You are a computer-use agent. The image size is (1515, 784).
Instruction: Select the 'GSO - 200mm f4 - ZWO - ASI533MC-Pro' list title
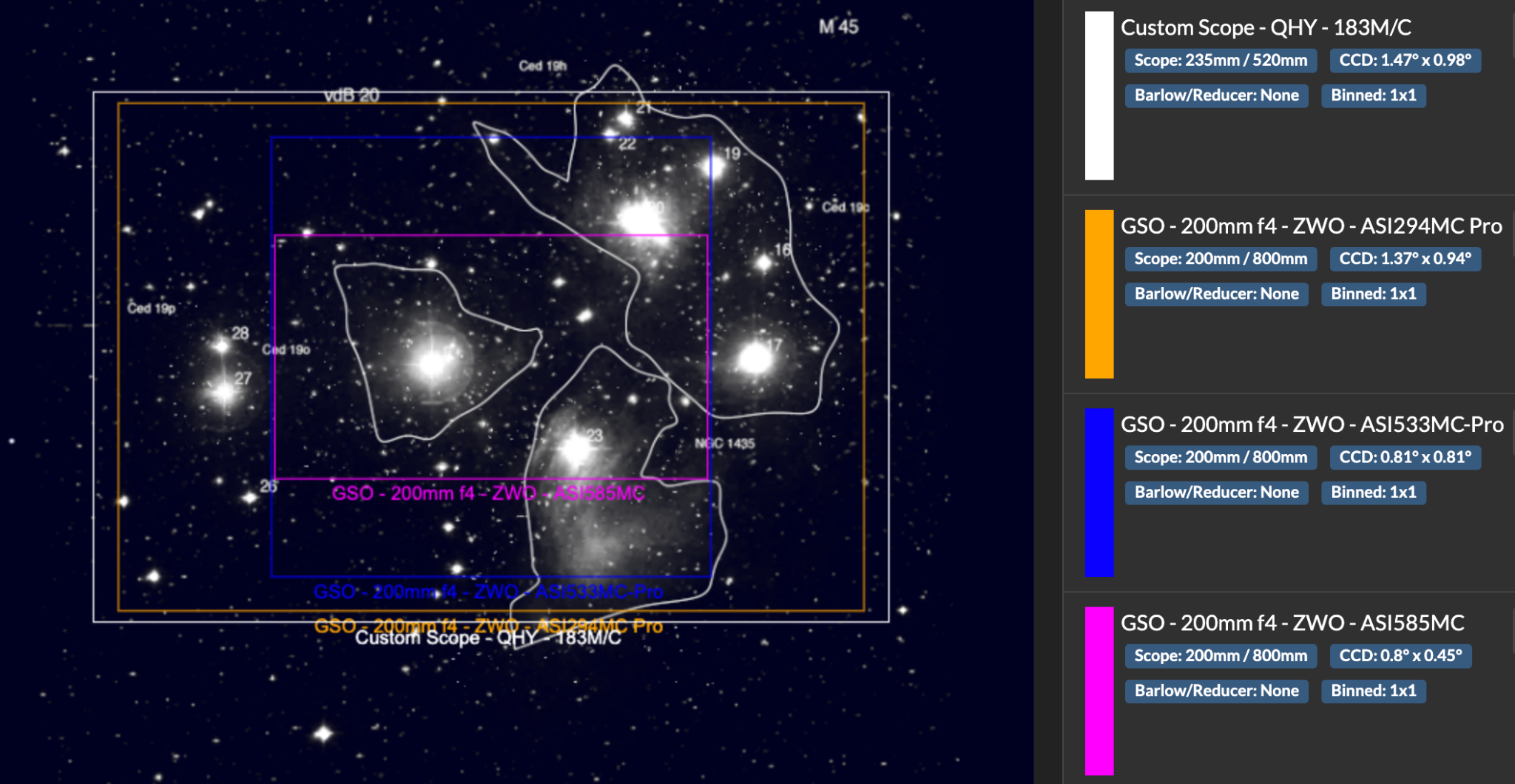click(1312, 425)
